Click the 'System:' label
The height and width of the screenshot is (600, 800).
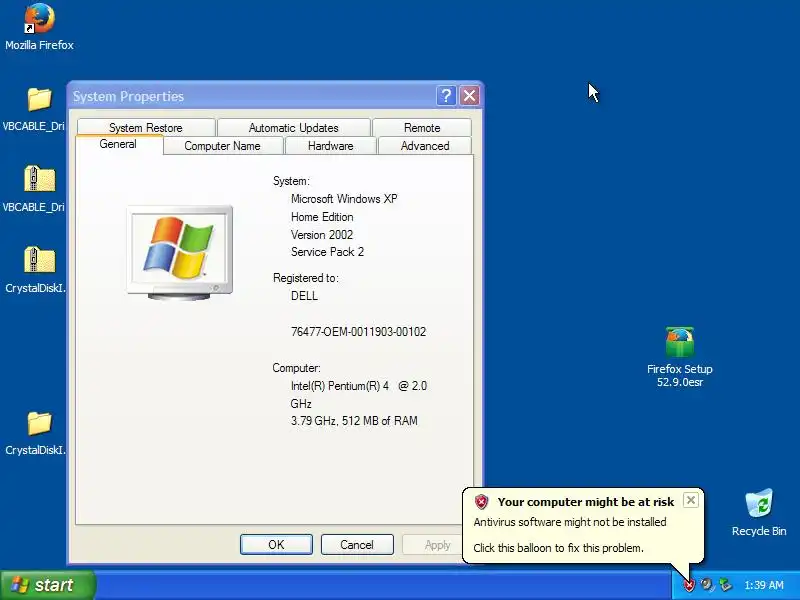point(291,181)
